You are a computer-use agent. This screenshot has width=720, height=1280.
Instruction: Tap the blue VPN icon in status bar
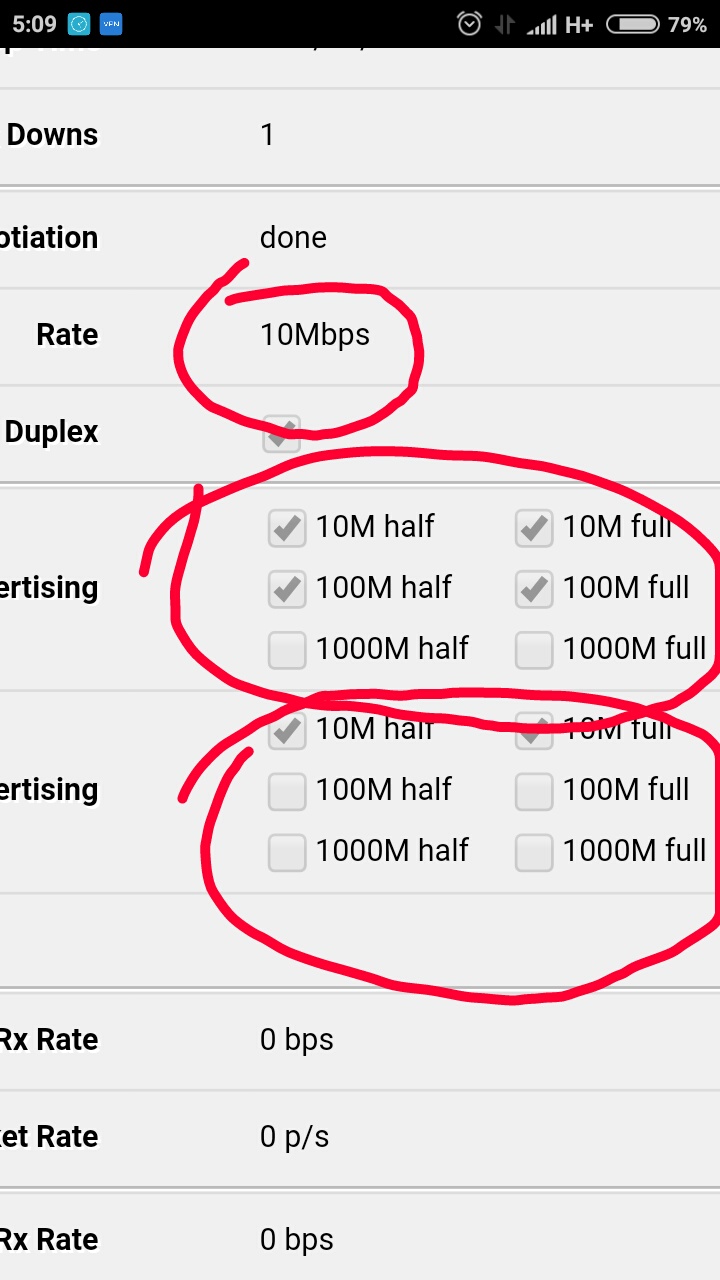110,24
